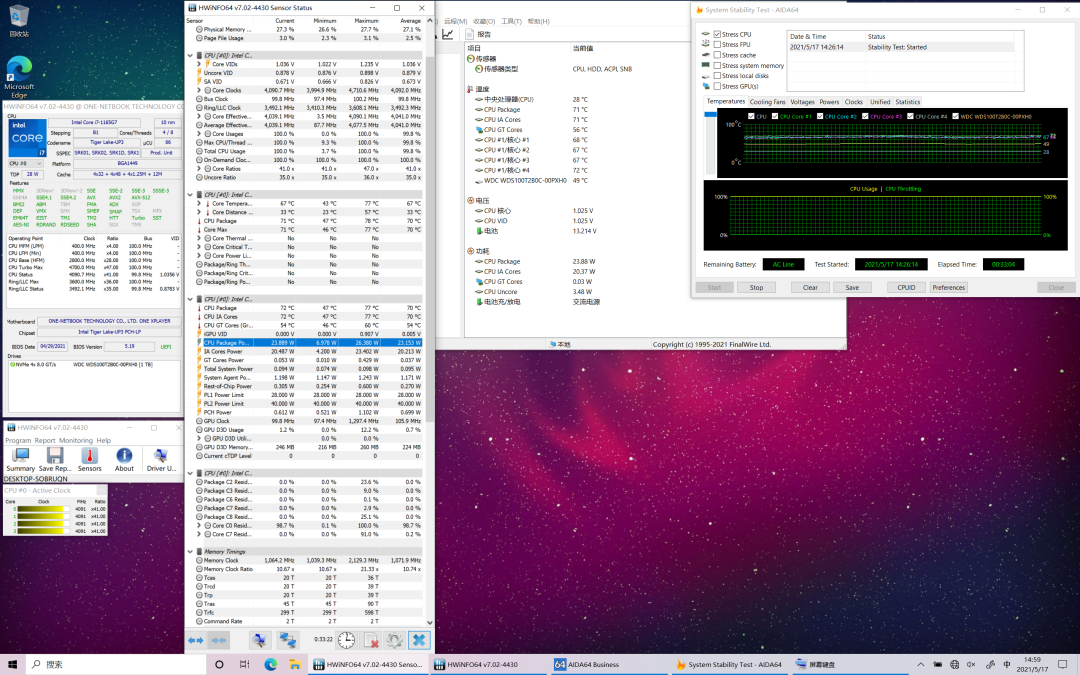Click the Preferences button
1080x675 pixels.
coord(948,287)
